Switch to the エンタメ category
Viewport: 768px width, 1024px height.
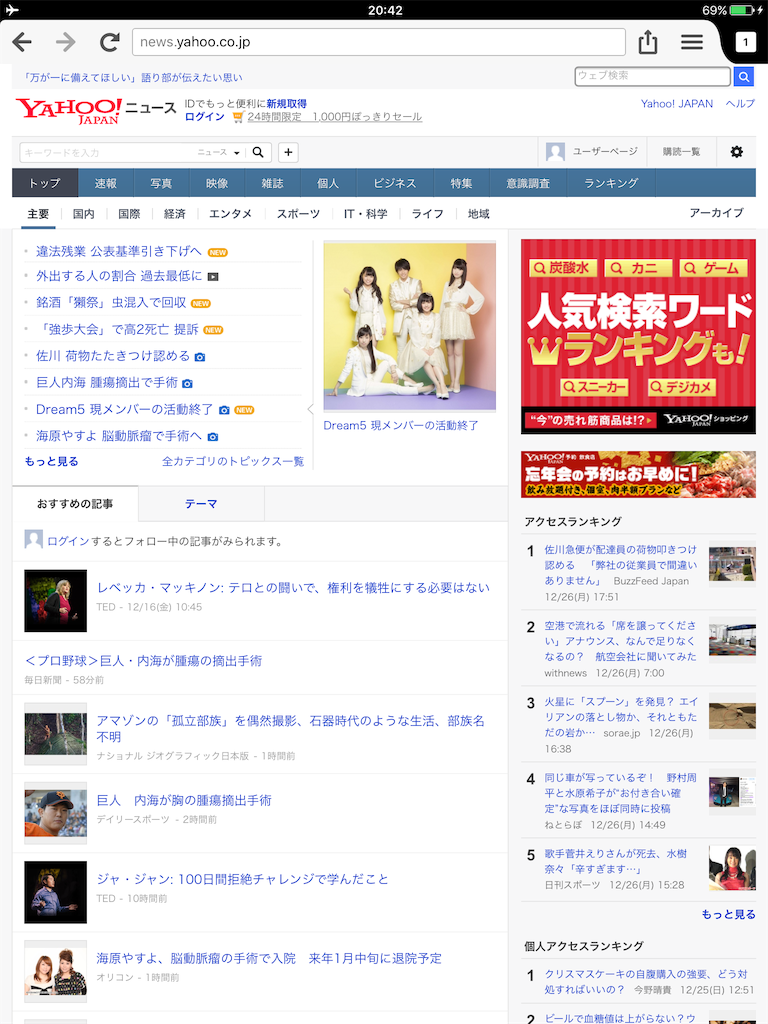click(230, 214)
